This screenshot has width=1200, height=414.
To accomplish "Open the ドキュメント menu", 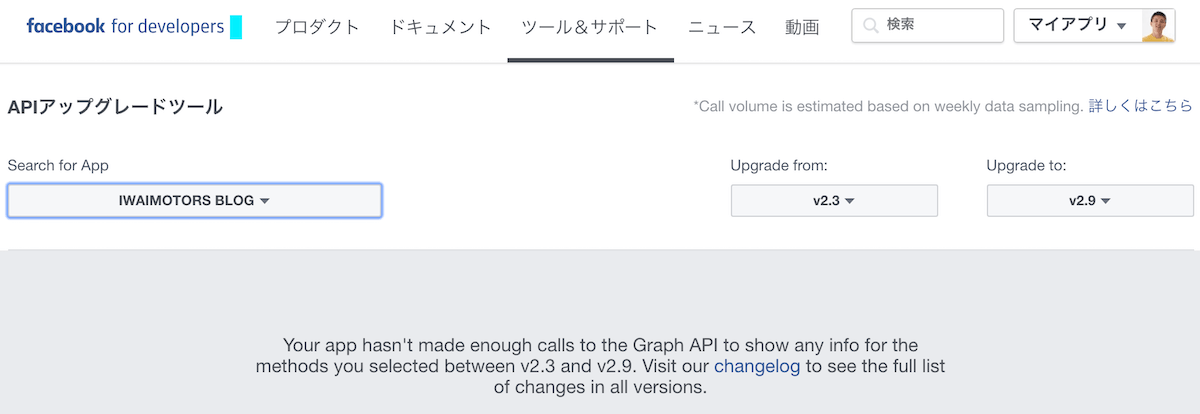I will (x=441, y=27).
